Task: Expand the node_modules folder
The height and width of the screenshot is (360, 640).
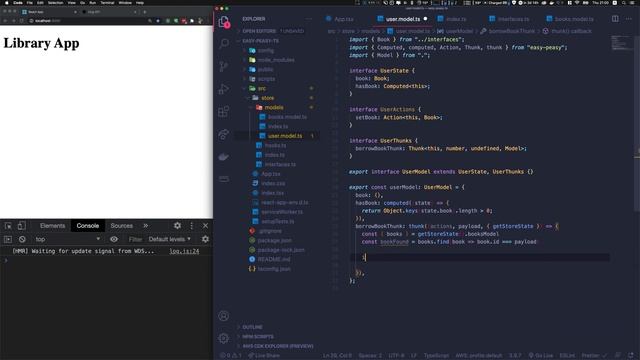Action: point(276,60)
